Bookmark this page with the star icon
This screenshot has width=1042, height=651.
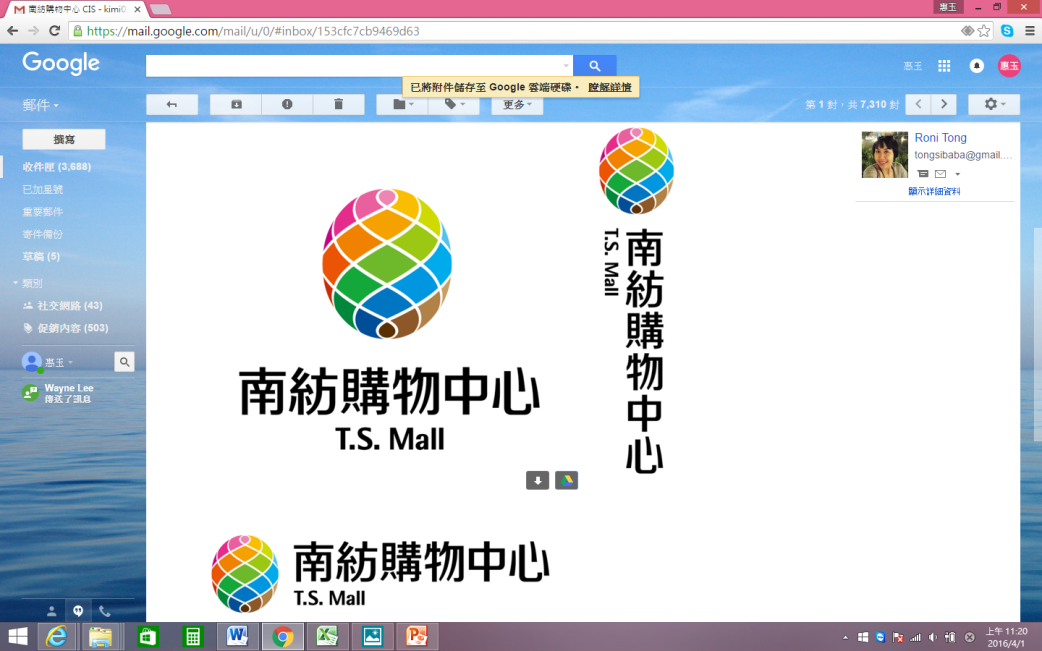984,31
